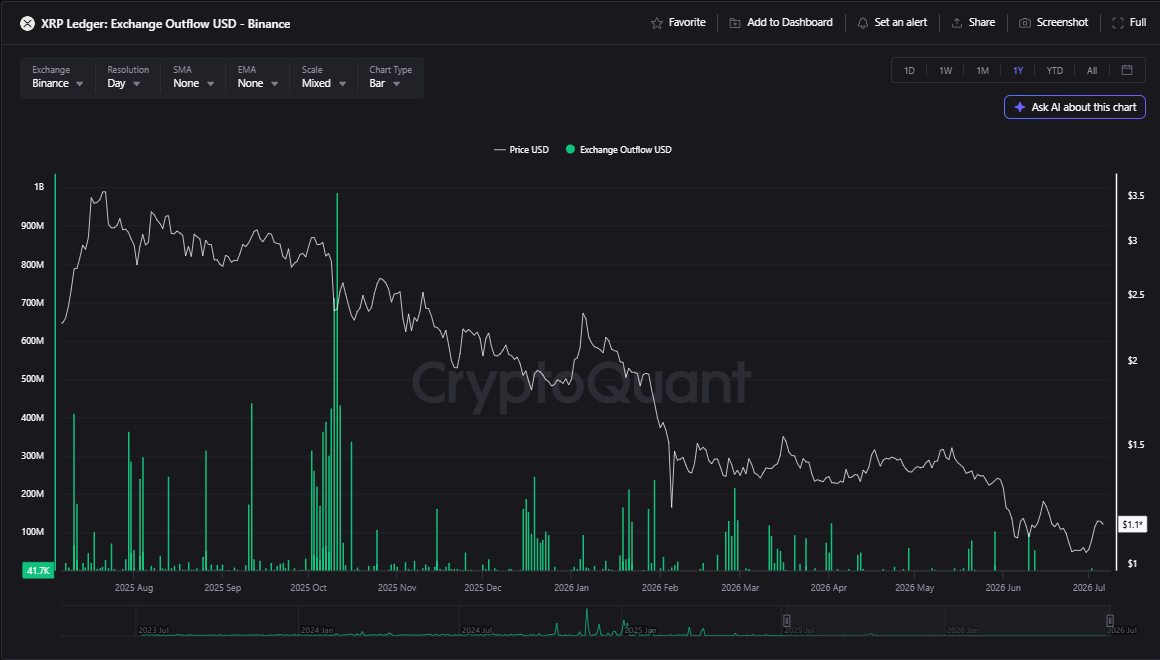
Task: Select the All time range
Action: pos(1092,71)
